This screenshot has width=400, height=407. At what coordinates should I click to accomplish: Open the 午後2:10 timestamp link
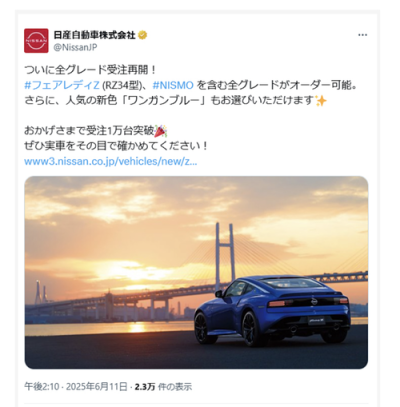coord(42,387)
